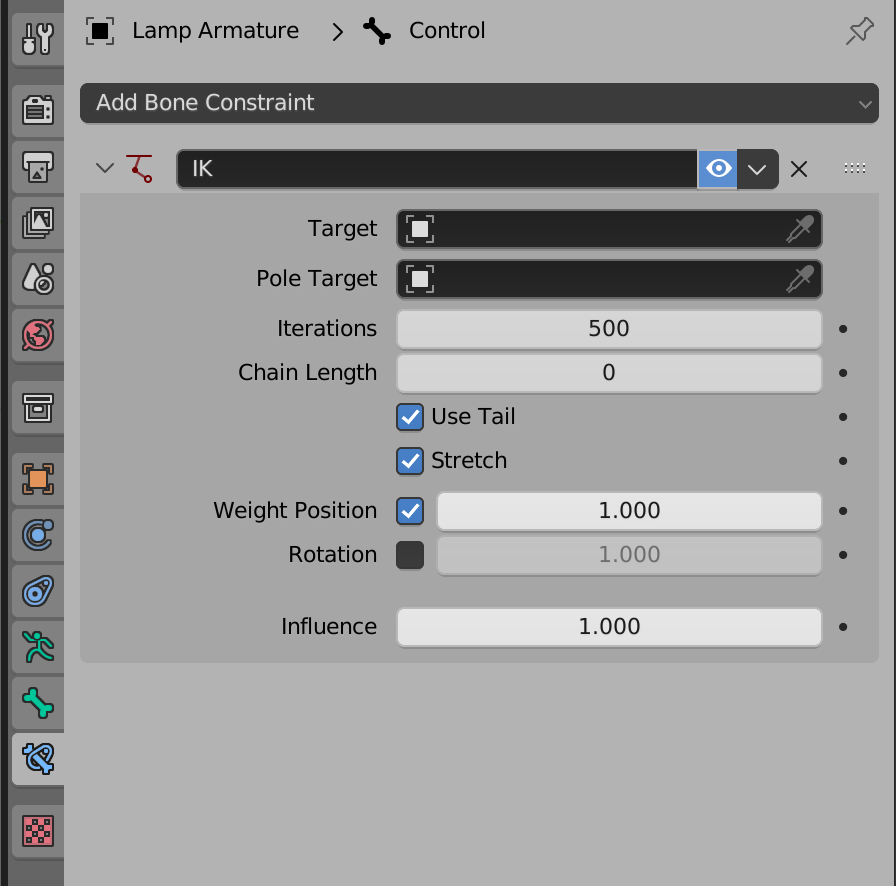
Task: Pin the properties editor context
Action: click(859, 32)
